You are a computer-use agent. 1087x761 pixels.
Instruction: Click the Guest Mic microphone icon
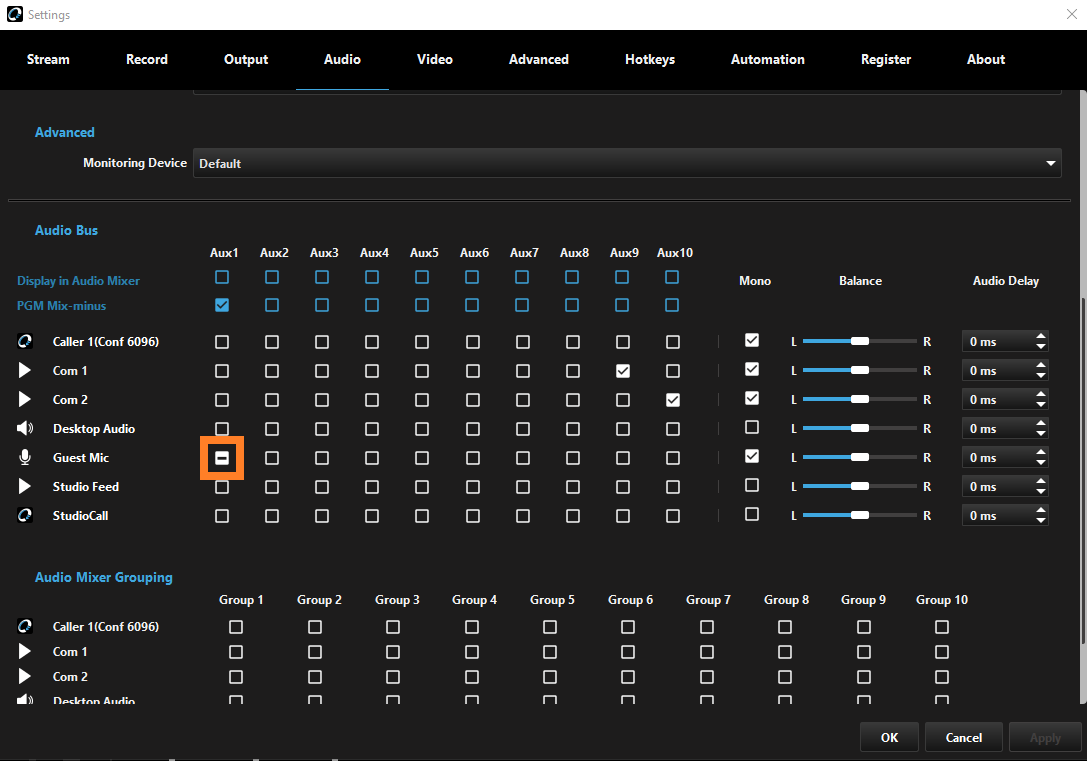pos(25,457)
